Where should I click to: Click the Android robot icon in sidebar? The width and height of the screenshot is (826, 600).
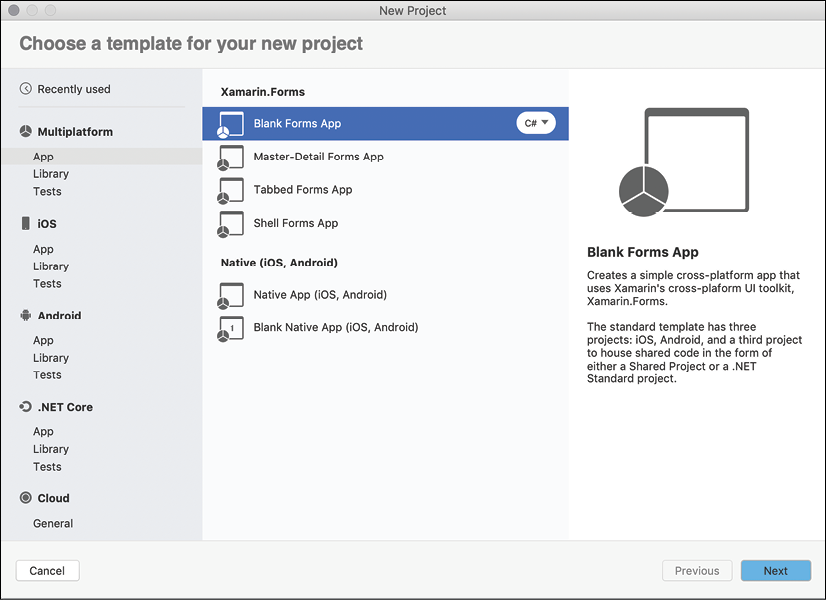[x=26, y=315]
